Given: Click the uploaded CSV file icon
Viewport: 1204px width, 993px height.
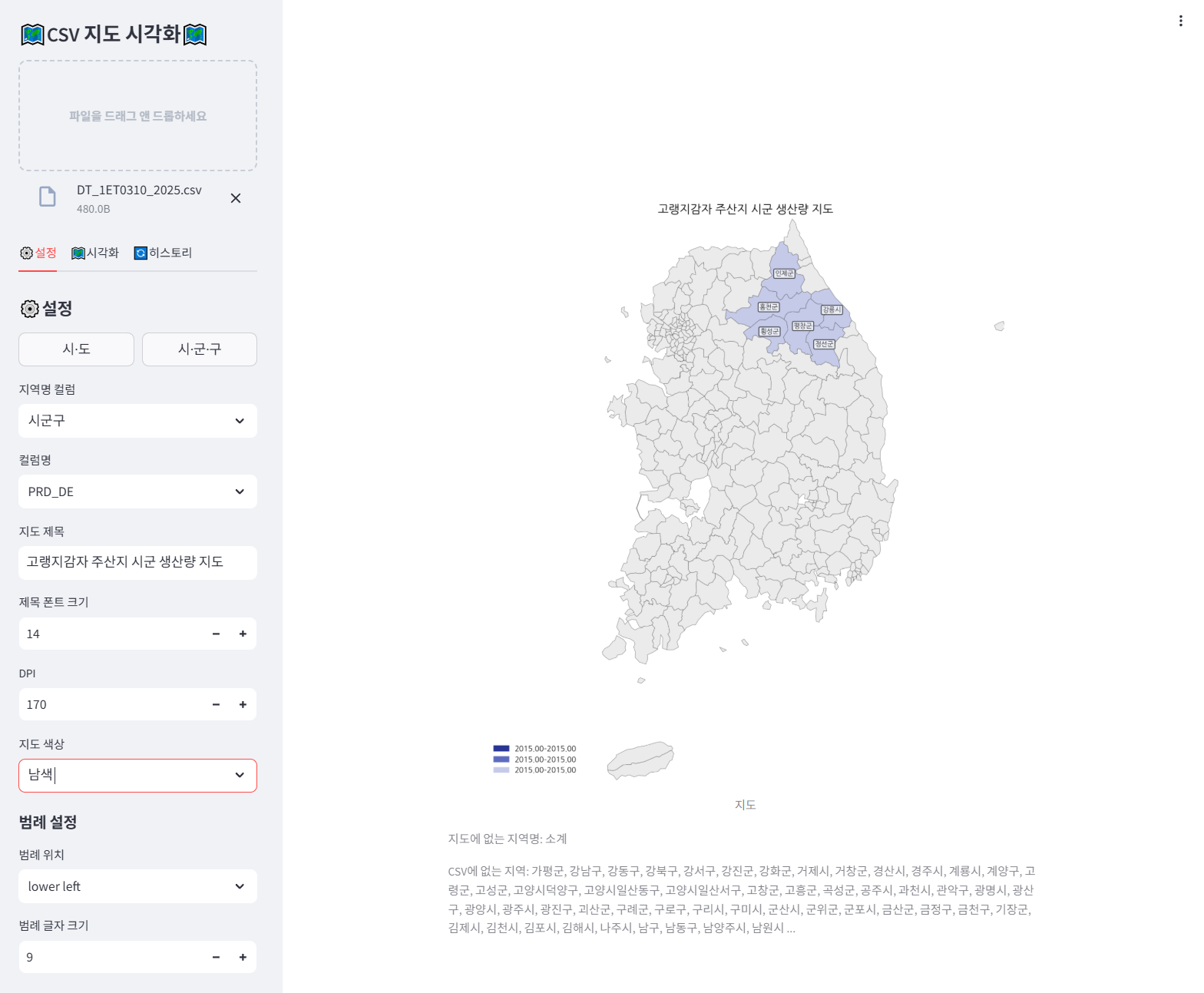Looking at the screenshot, I should click(x=48, y=197).
